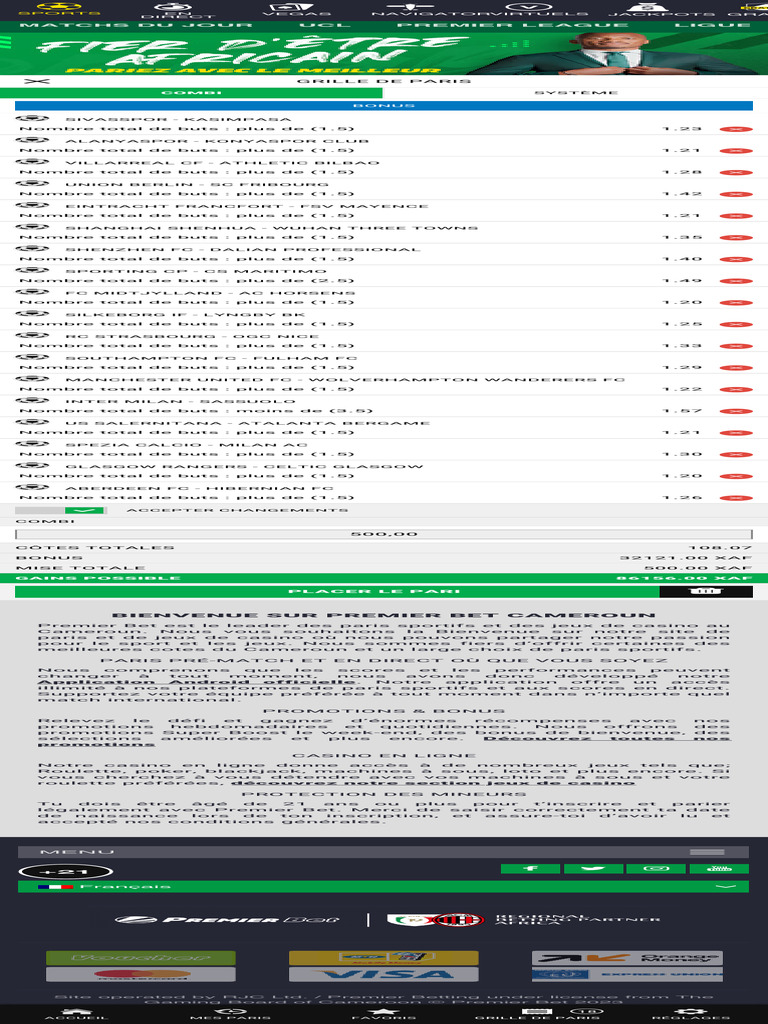The height and width of the screenshot is (1024, 768).
Task: Select Matchs du Jour tab
Action: tap(136, 25)
